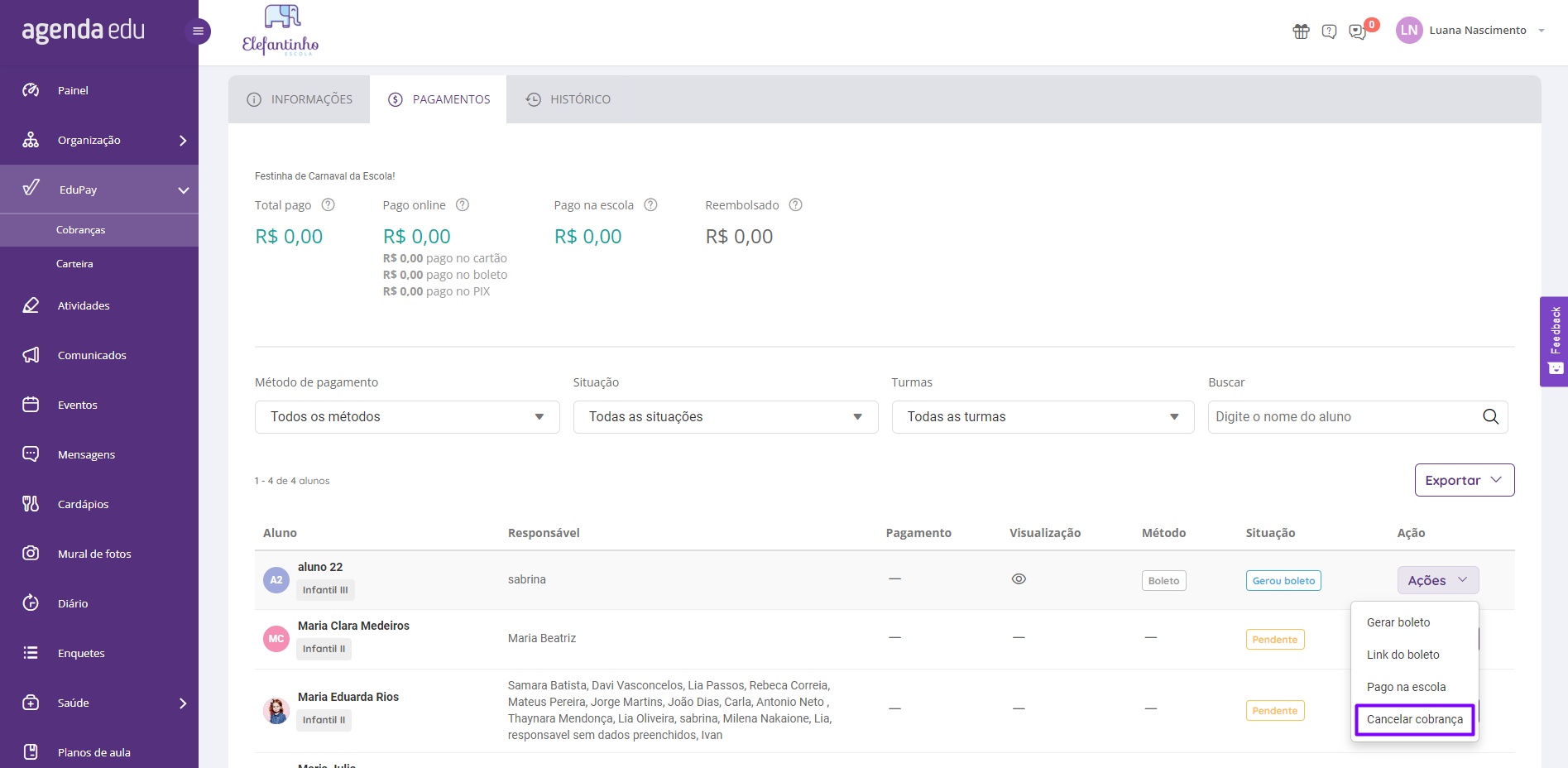Click the Reembolsado info icon

(795, 204)
